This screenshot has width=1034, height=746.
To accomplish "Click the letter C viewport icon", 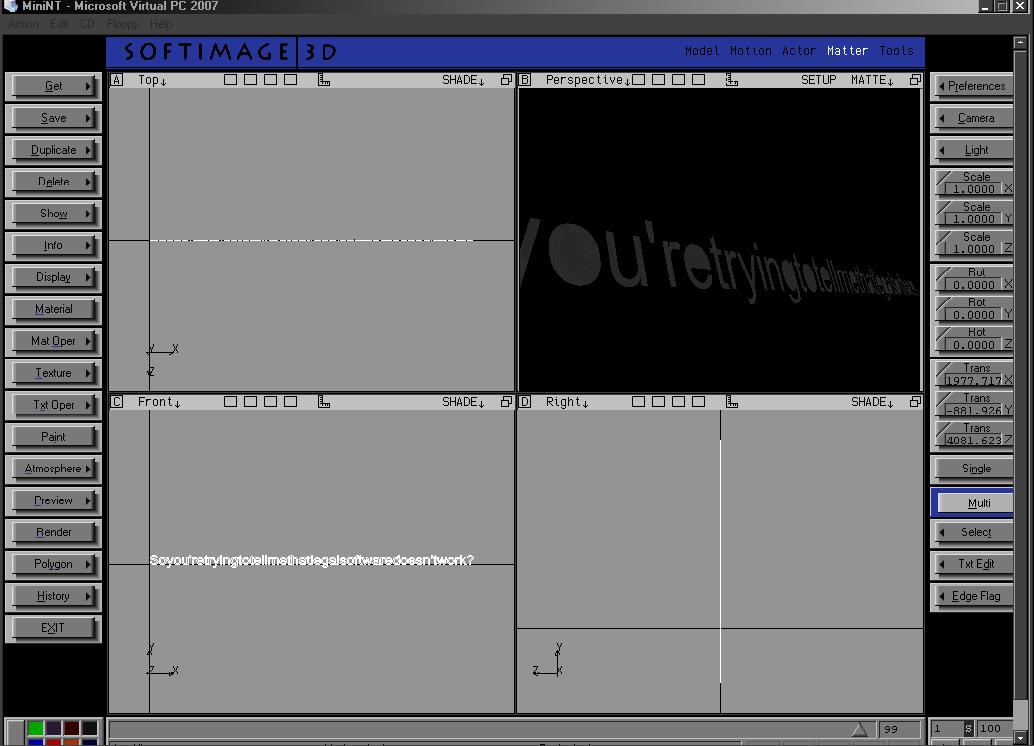I will point(117,402).
